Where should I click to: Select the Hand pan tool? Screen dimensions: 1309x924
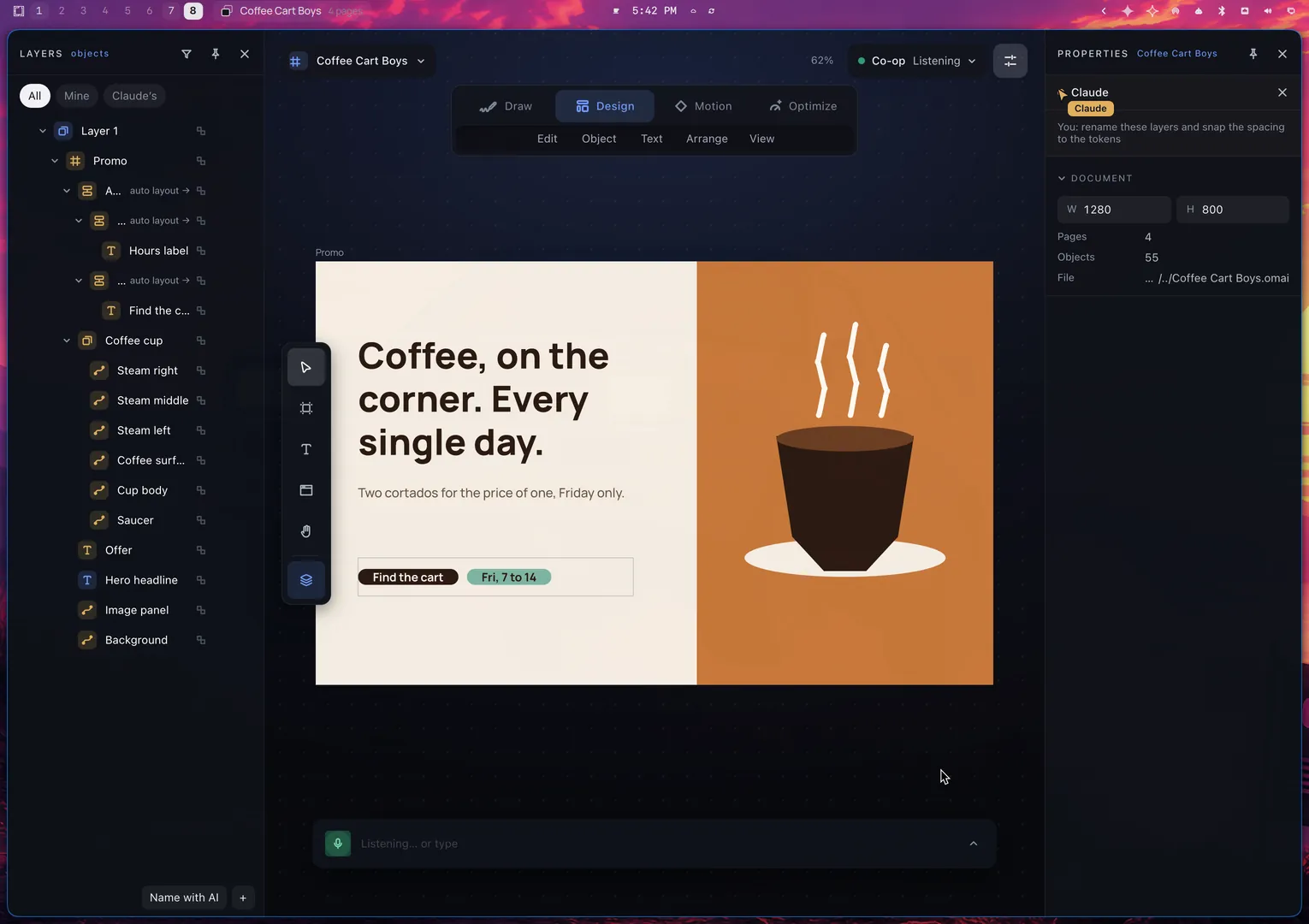306,531
